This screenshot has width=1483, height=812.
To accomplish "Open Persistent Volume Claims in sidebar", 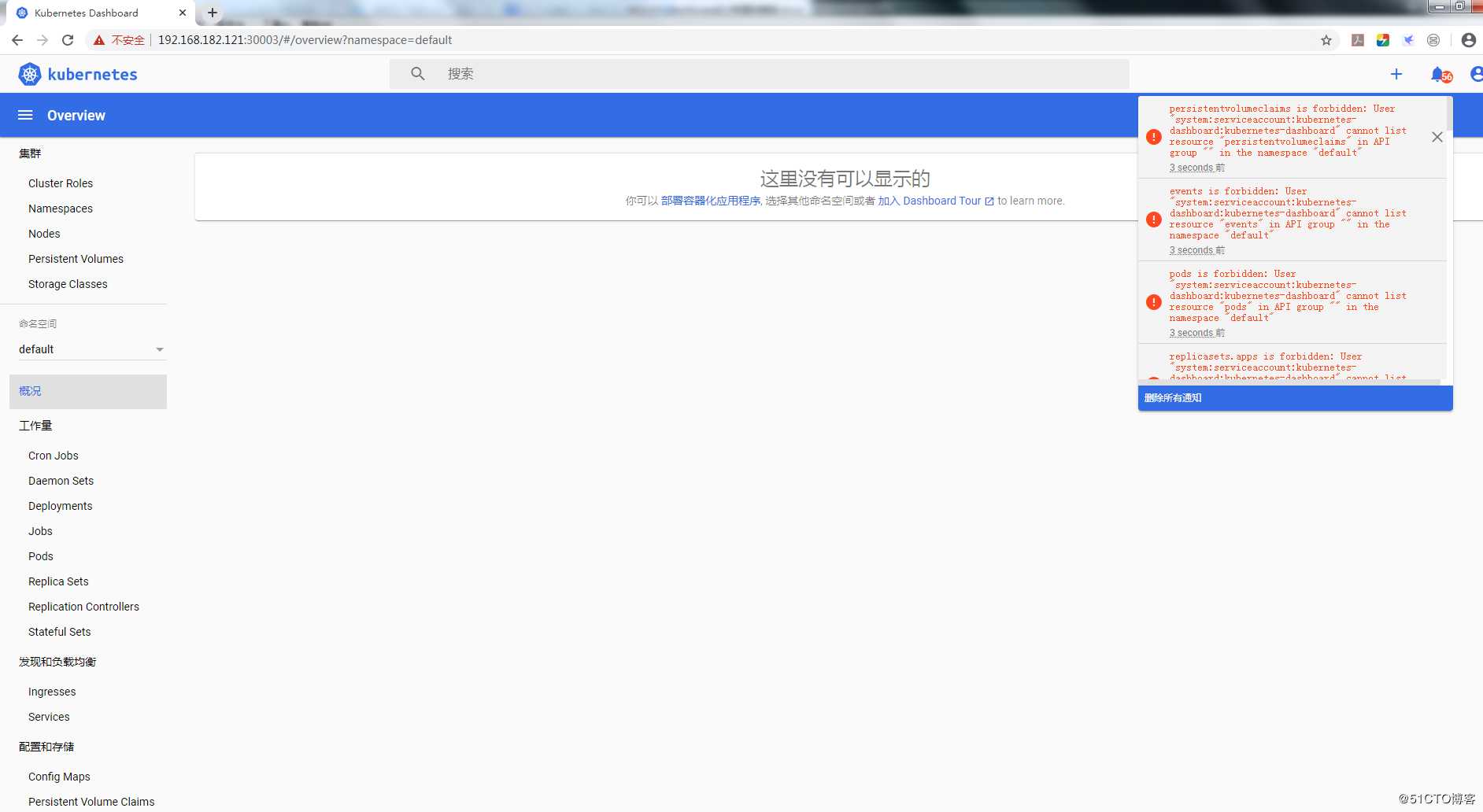I will [91, 802].
